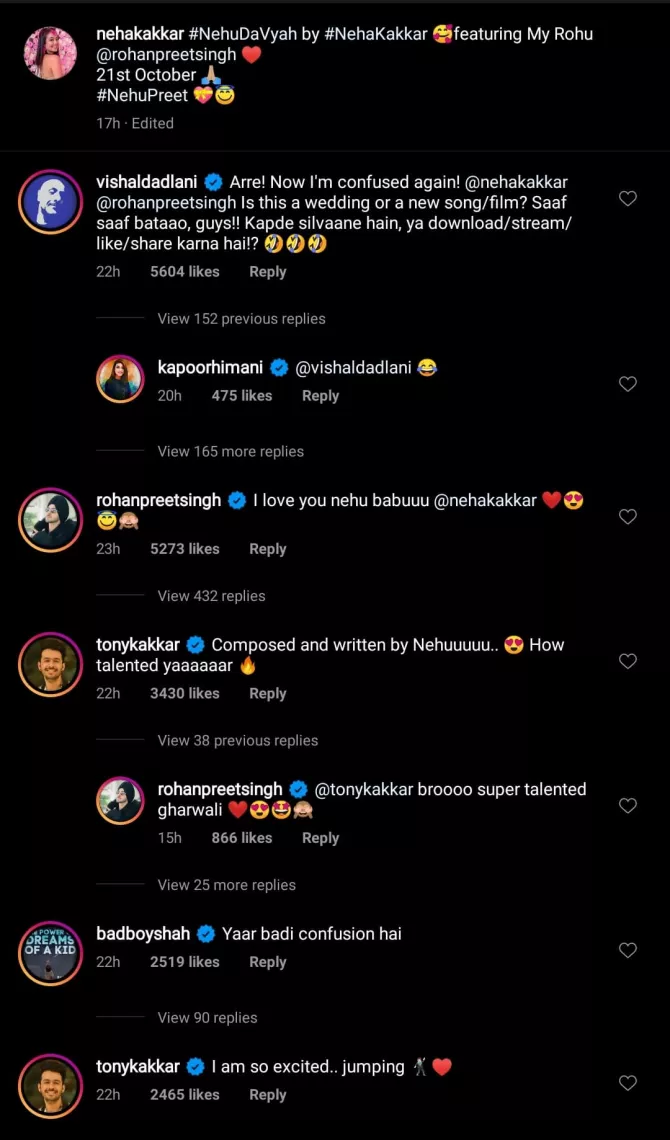Tap the heart icon on kapoorhimani's reply

point(628,383)
